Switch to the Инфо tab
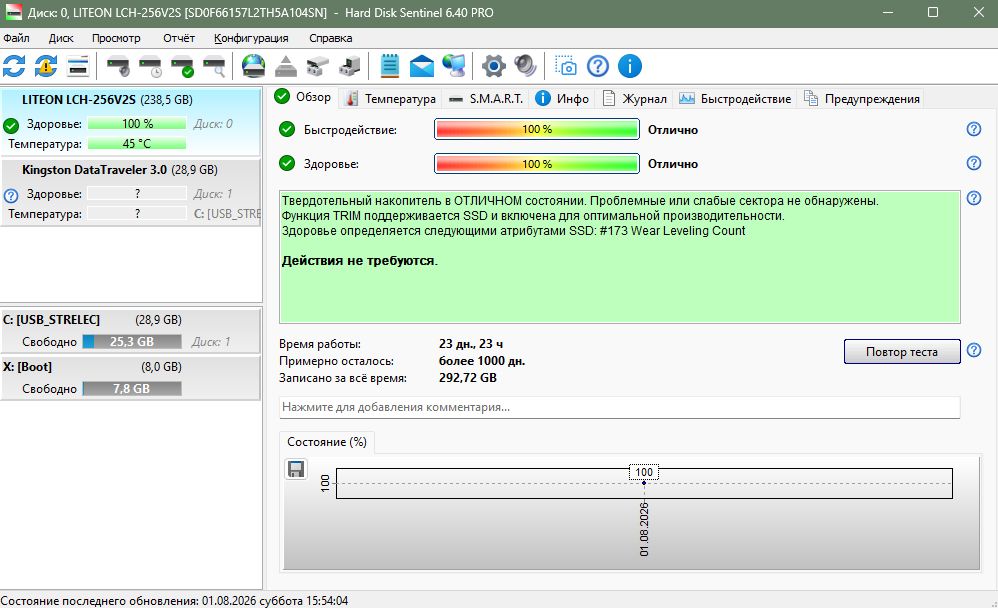The image size is (998, 608). pos(562,99)
